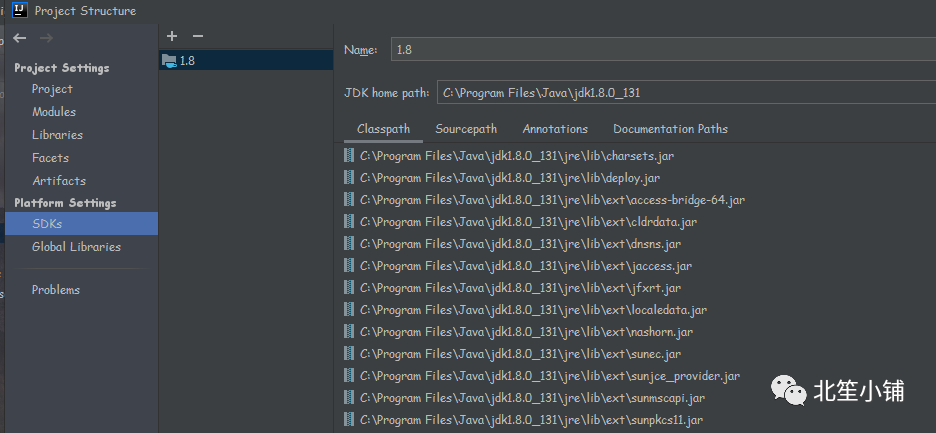Click jar icon beside sunjce_provider.jar
Image resolution: width=936 pixels, height=433 pixels.
coord(349,376)
